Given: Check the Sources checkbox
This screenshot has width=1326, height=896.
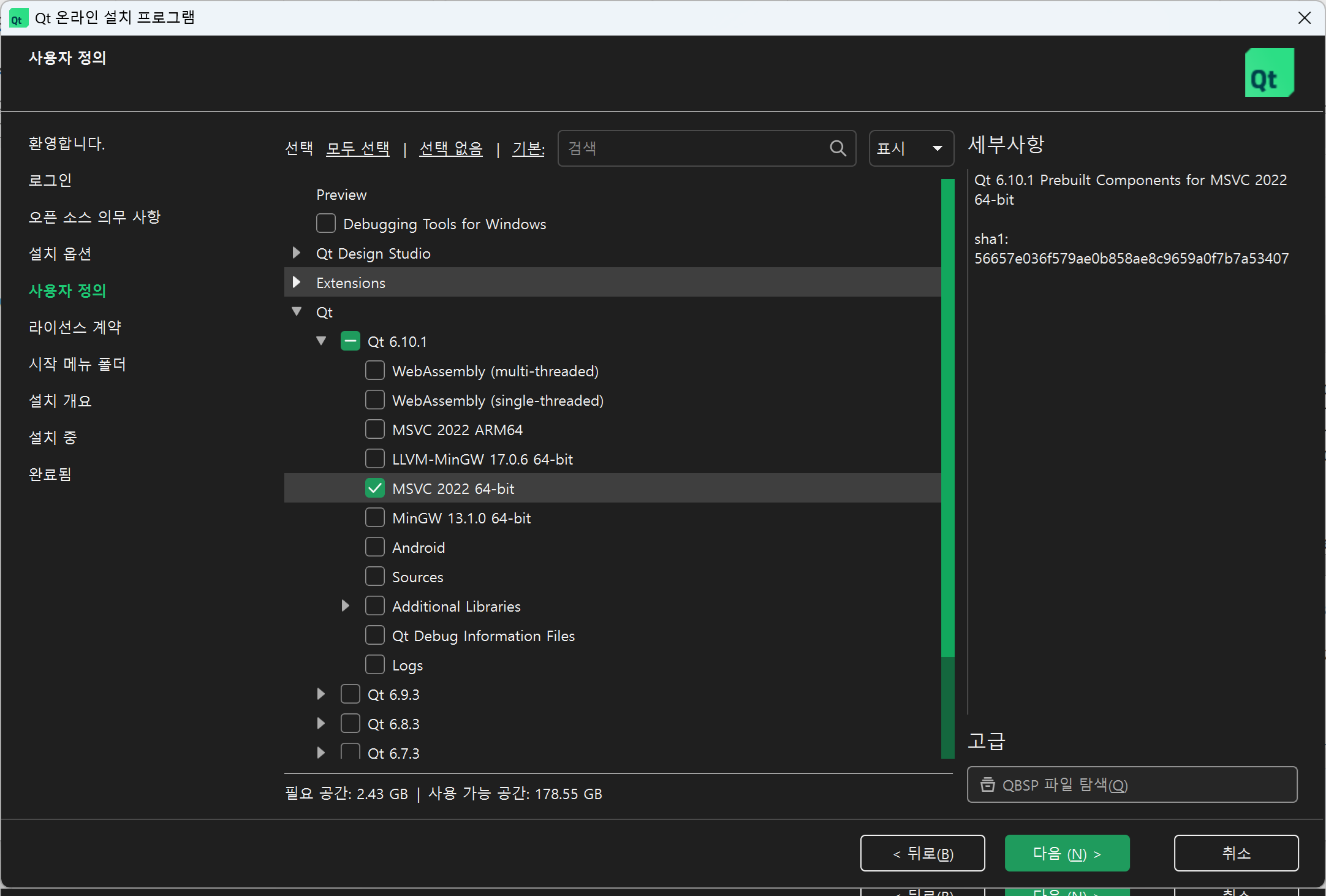Looking at the screenshot, I should tap(374, 576).
